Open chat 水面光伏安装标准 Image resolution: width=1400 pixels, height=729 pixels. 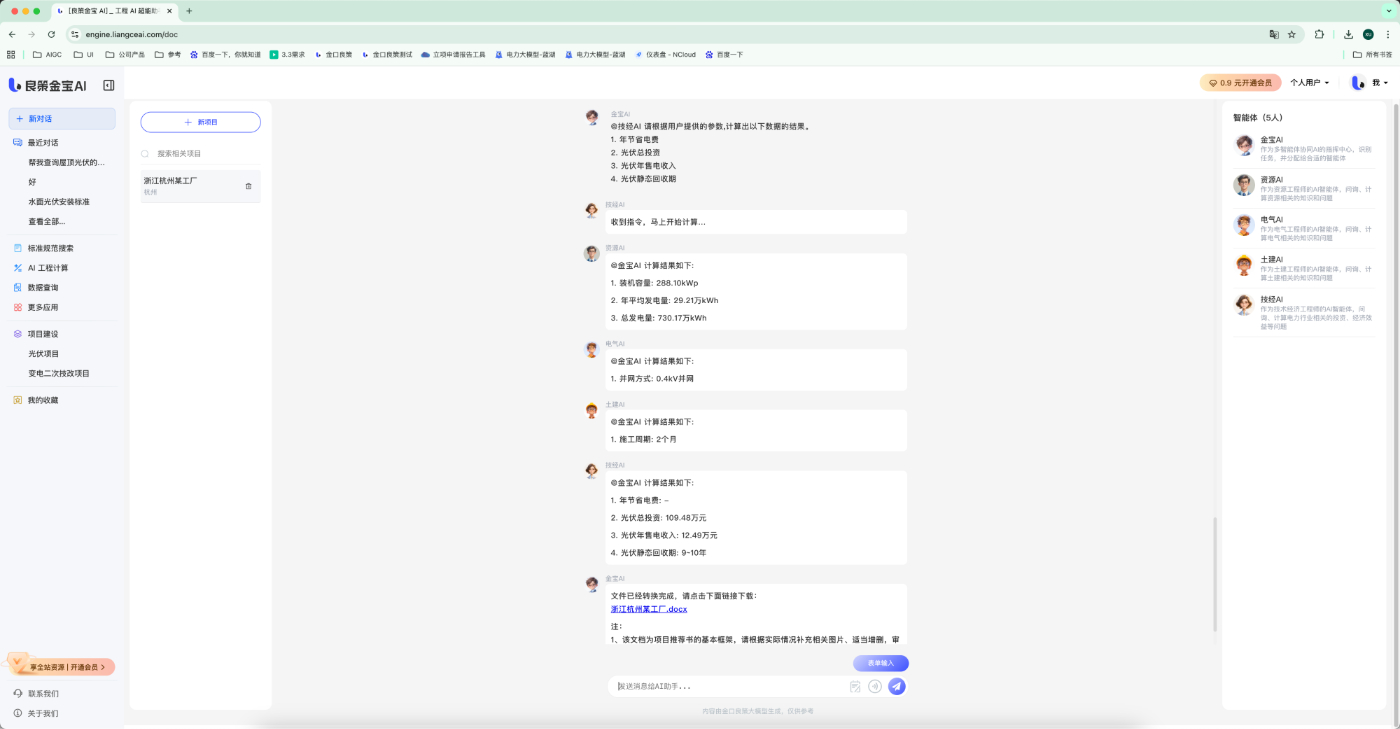click(x=59, y=202)
